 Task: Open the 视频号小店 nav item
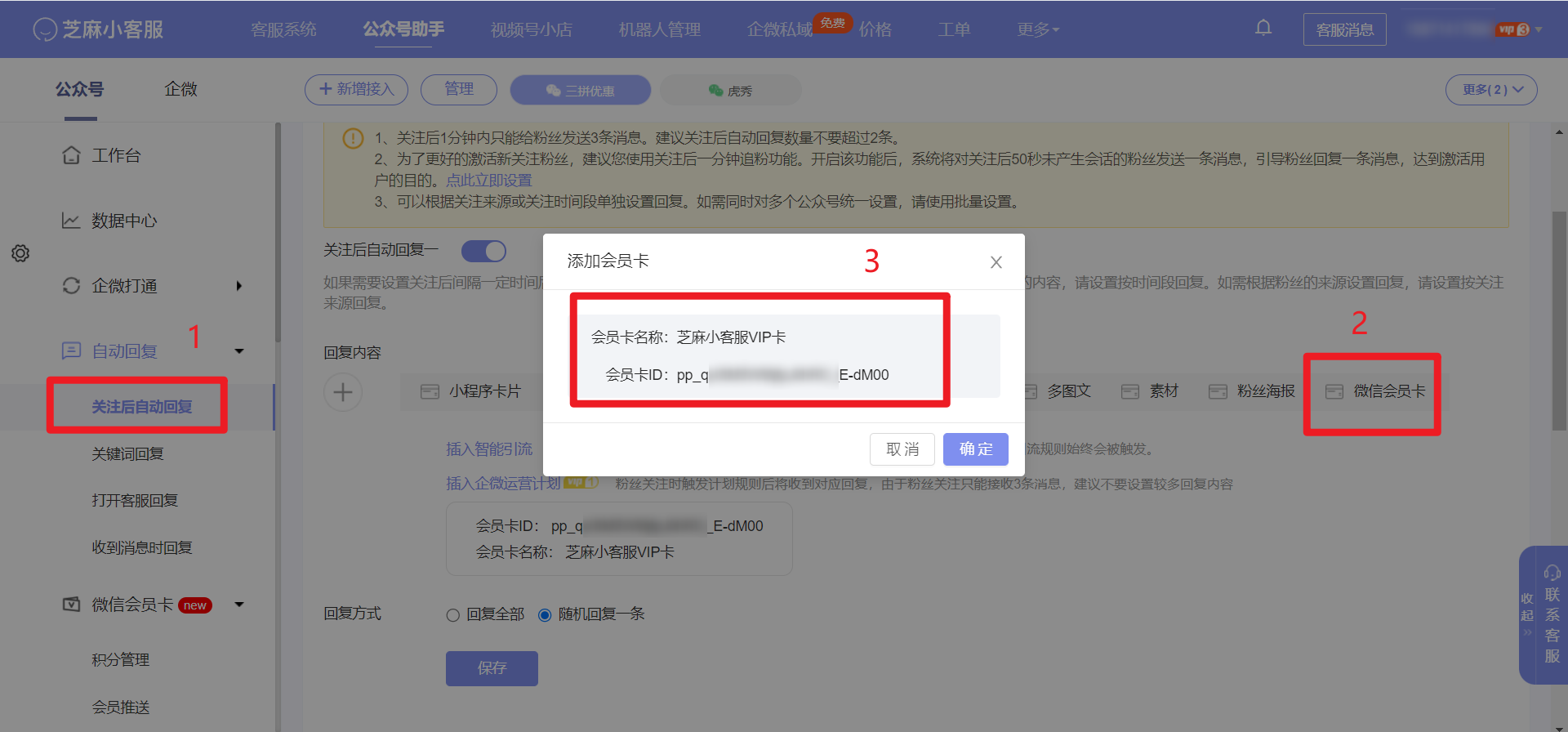[532, 29]
